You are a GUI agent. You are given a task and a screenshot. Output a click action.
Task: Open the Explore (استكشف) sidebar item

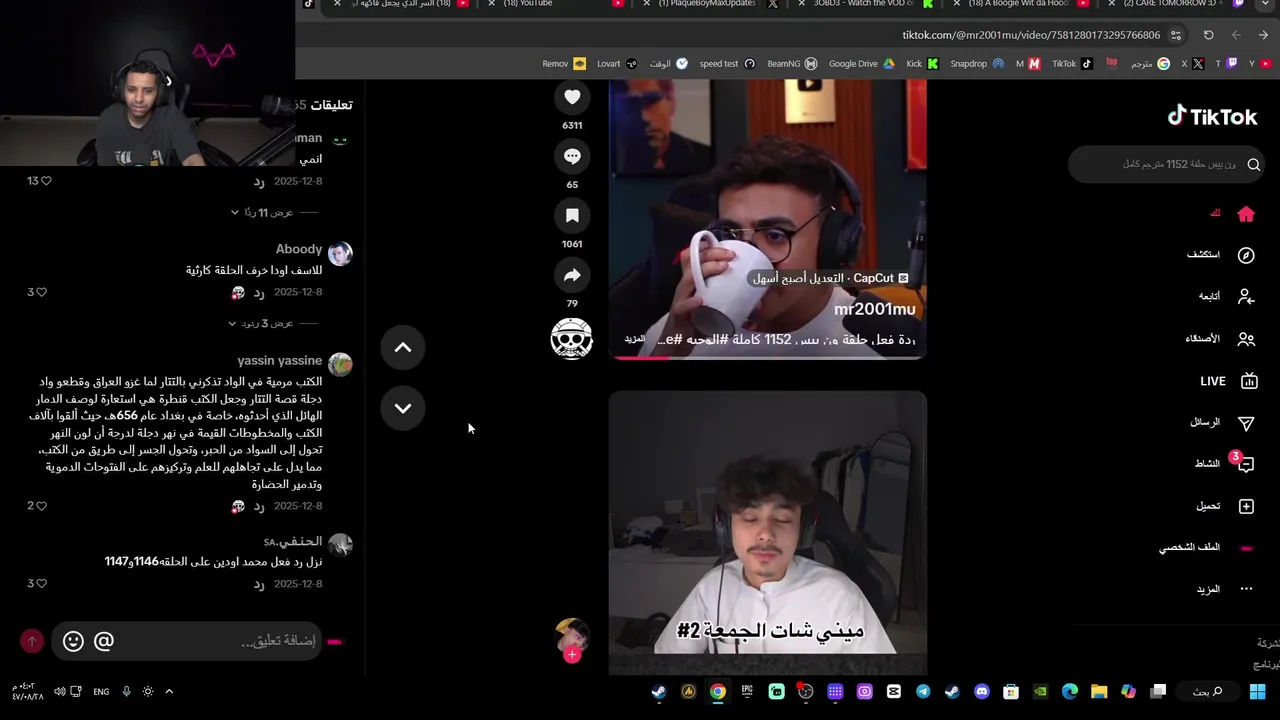coord(1220,255)
